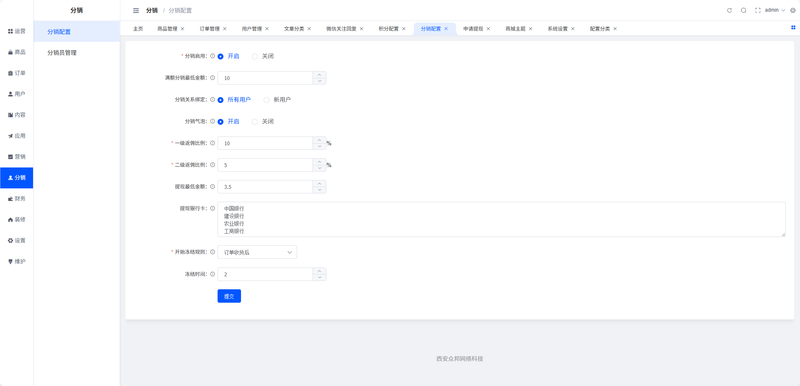800x386 pixels.
Task: Collapse the menu with the hamburger icon
Action: 136,10
